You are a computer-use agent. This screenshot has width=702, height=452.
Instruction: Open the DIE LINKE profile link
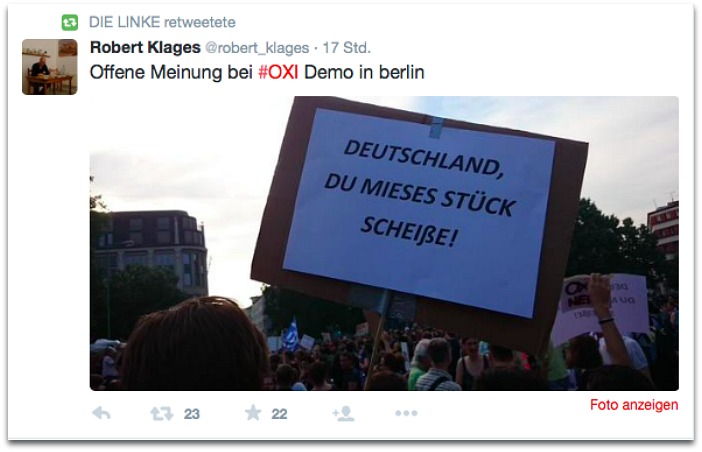(124, 22)
